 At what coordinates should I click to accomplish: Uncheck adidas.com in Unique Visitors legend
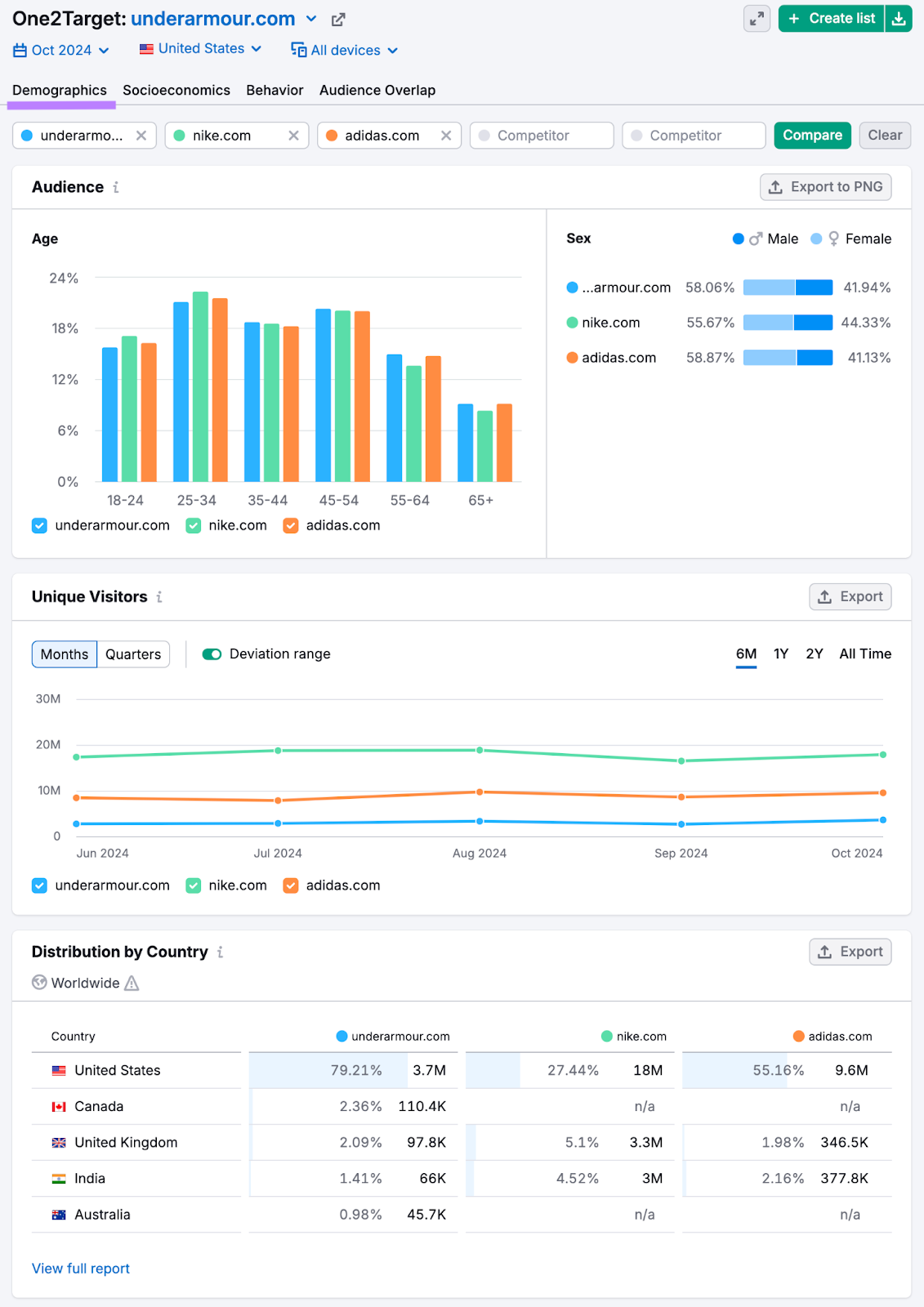click(x=291, y=885)
